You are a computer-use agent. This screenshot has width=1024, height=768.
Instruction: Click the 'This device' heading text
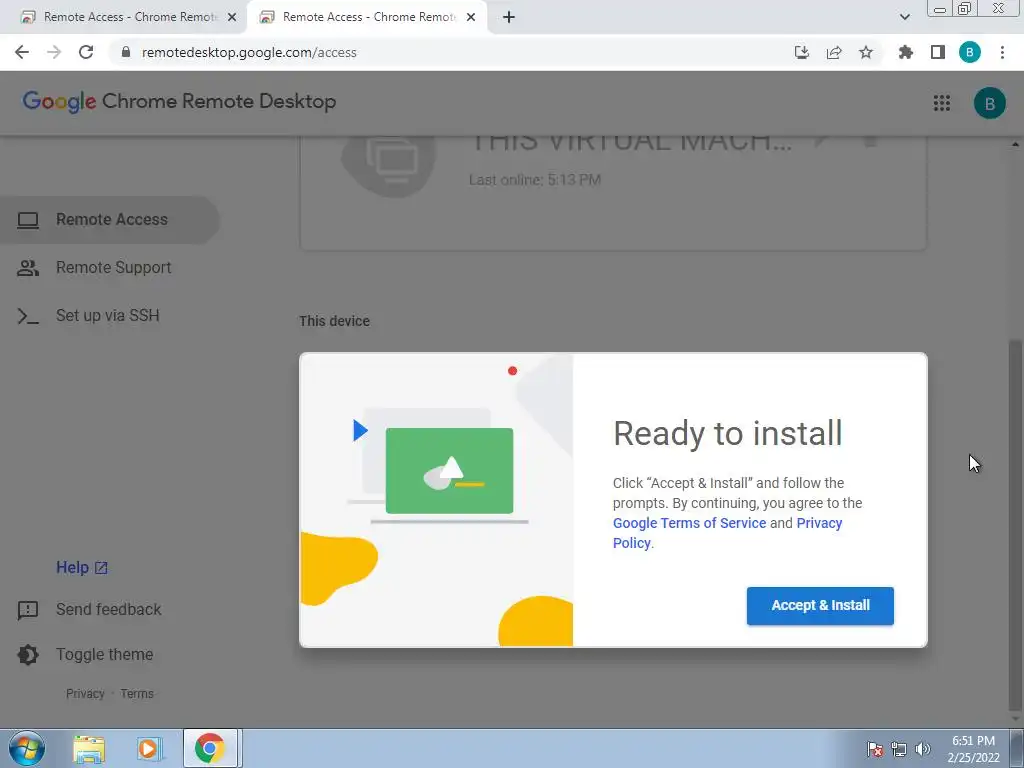point(334,321)
